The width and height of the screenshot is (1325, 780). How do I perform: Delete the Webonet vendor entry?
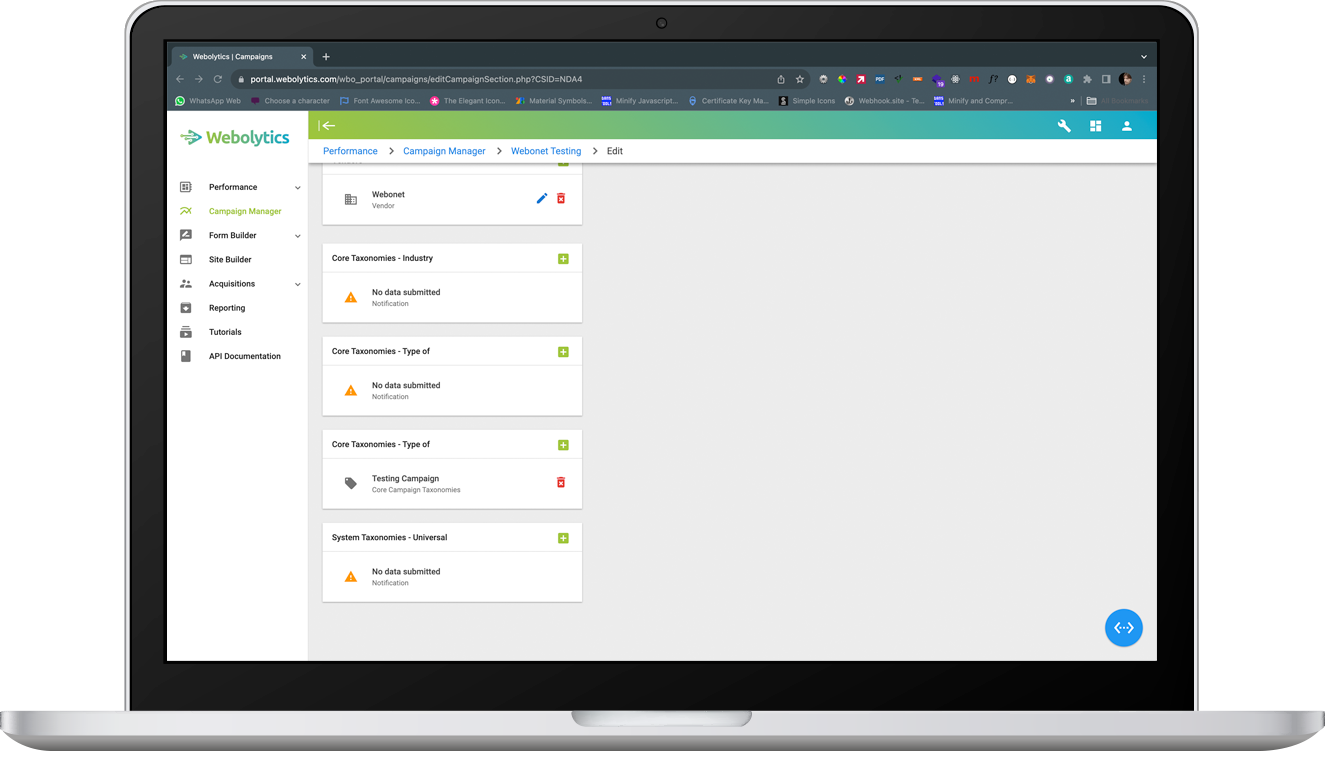pos(561,199)
